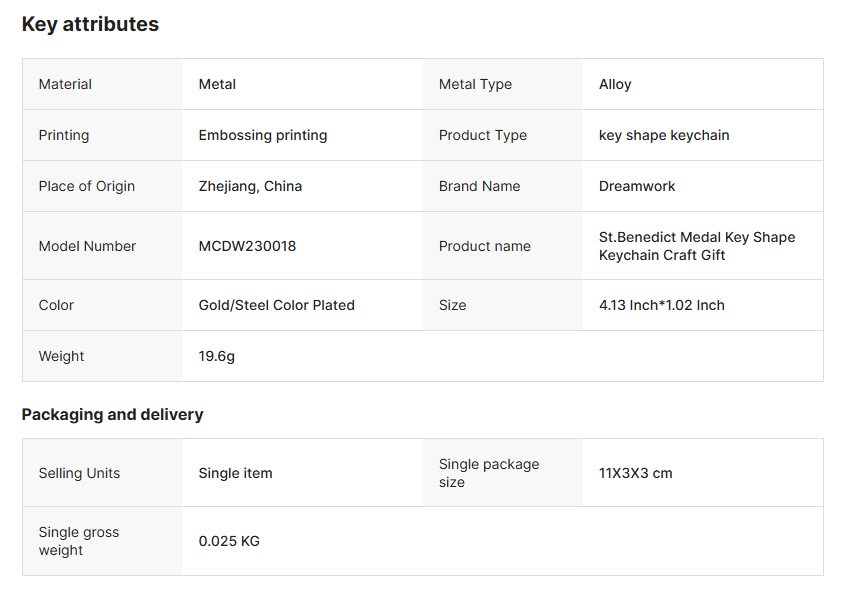Click the Brand Name label
This screenshot has height=592, width=842.
coord(480,186)
